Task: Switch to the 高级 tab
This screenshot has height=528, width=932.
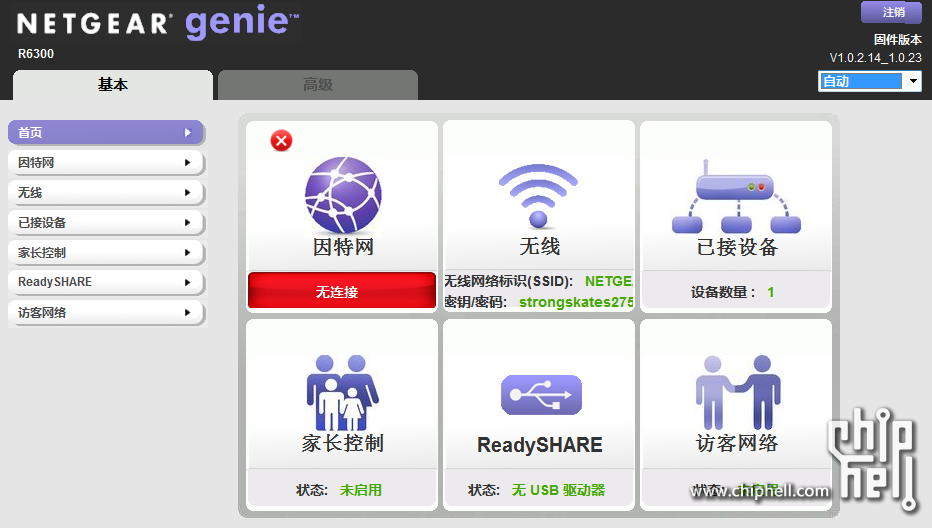Action: pyautogui.click(x=318, y=85)
